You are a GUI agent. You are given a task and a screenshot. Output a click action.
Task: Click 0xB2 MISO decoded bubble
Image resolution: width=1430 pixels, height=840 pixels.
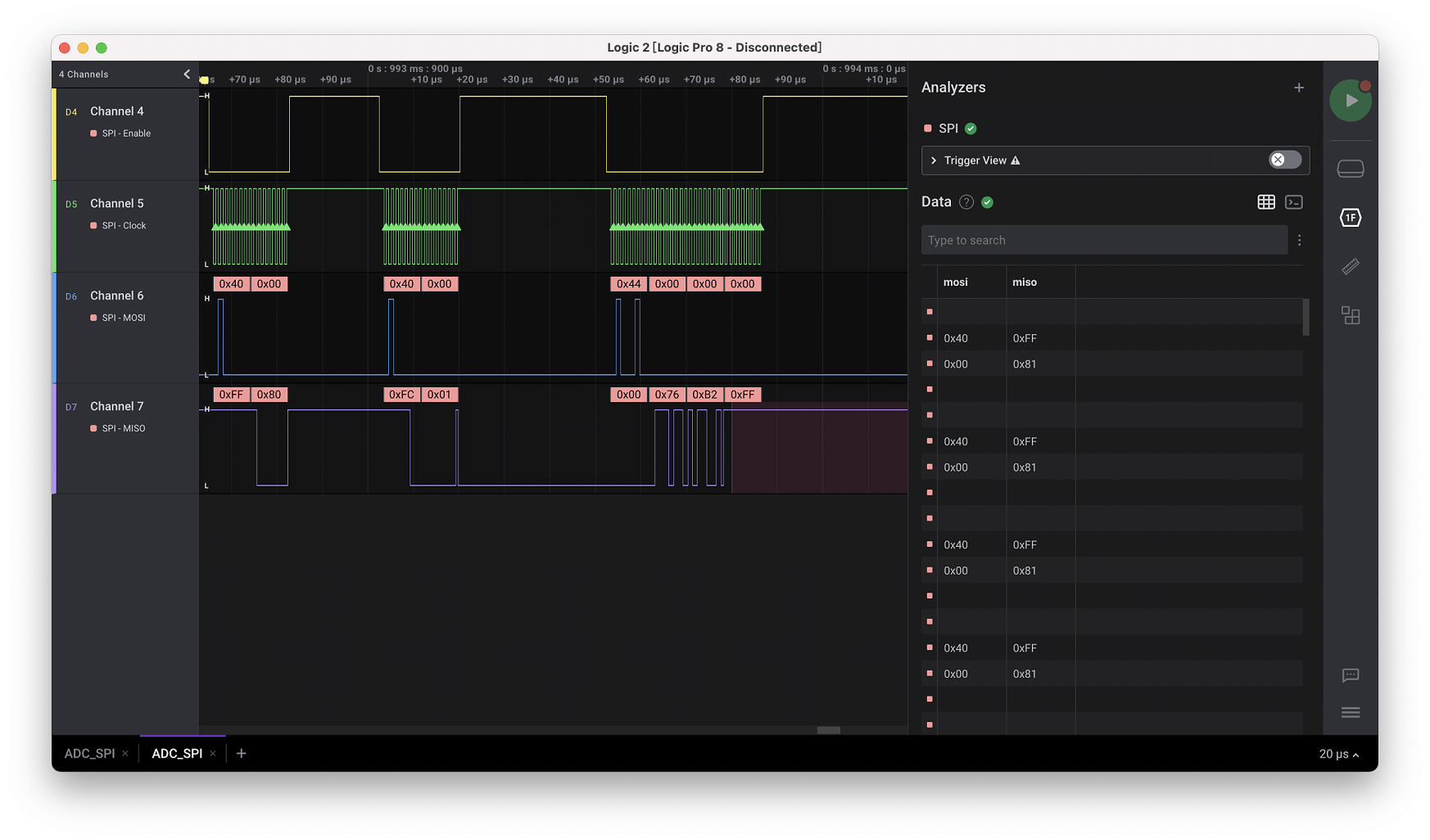(704, 395)
